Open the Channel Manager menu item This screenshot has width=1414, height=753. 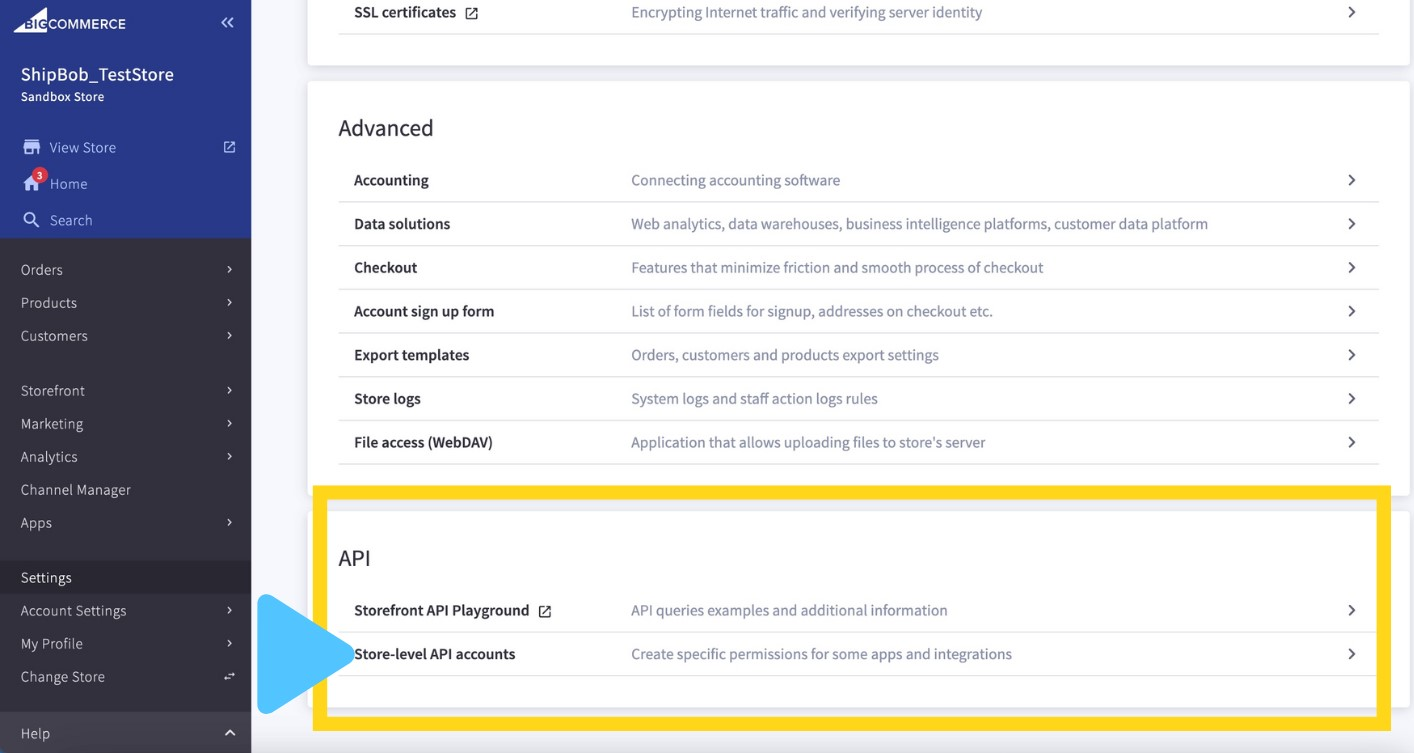75,489
